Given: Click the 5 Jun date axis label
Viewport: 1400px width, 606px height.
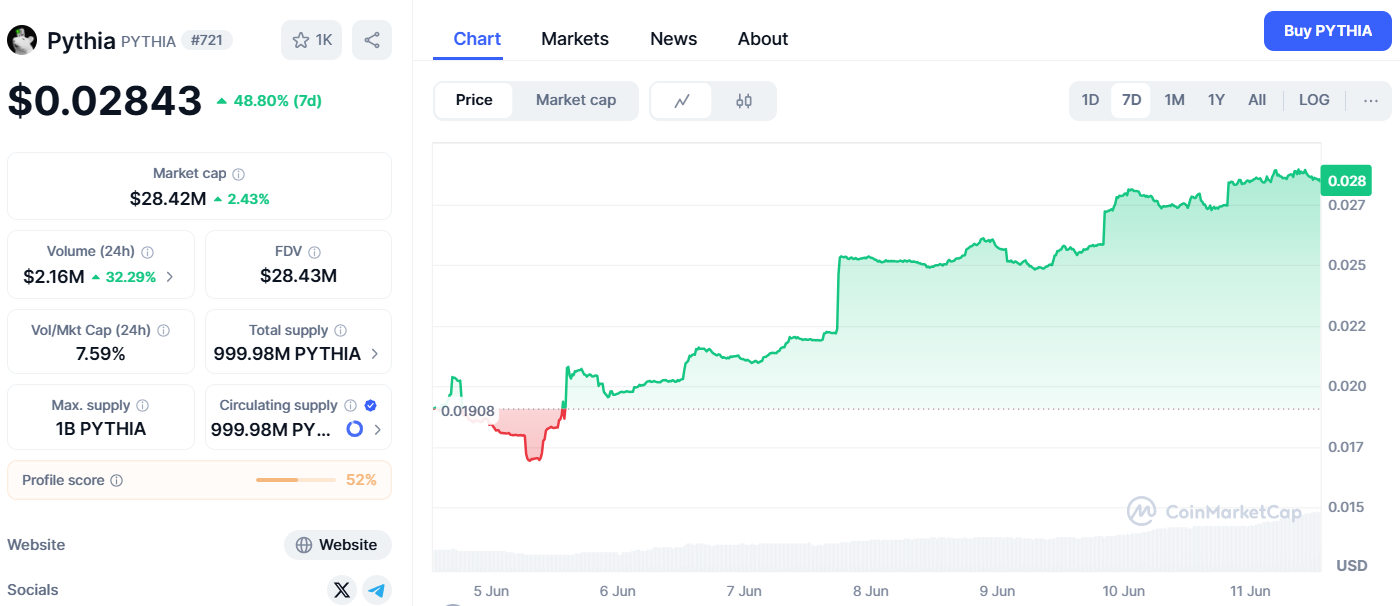Looking at the screenshot, I should pyautogui.click(x=491, y=591).
